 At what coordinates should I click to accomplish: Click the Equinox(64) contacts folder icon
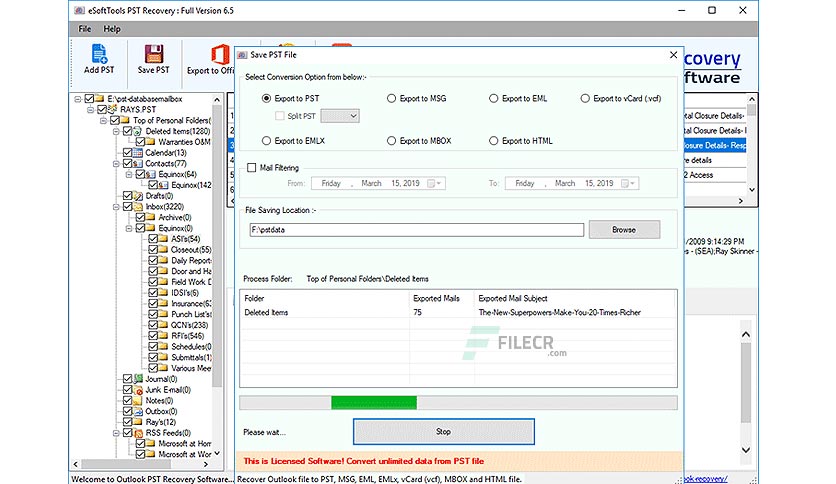coord(150,174)
